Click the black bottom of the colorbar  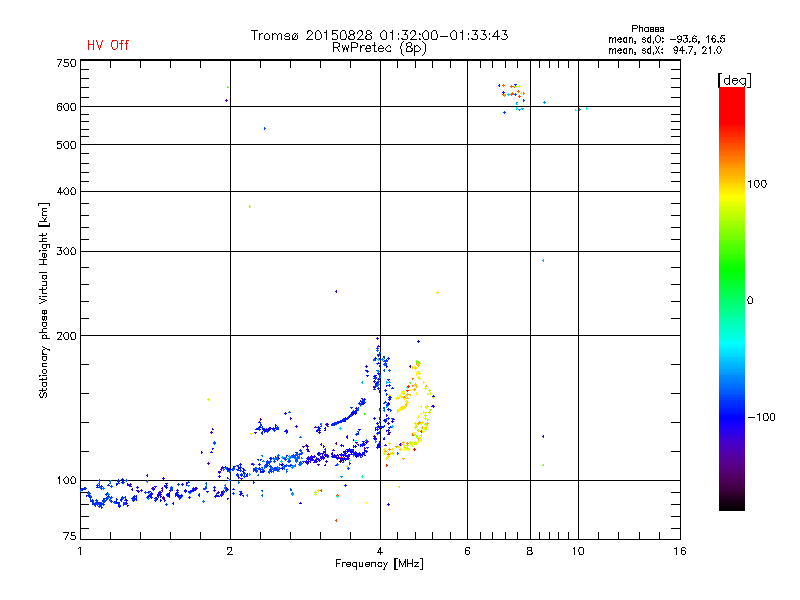(732, 503)
